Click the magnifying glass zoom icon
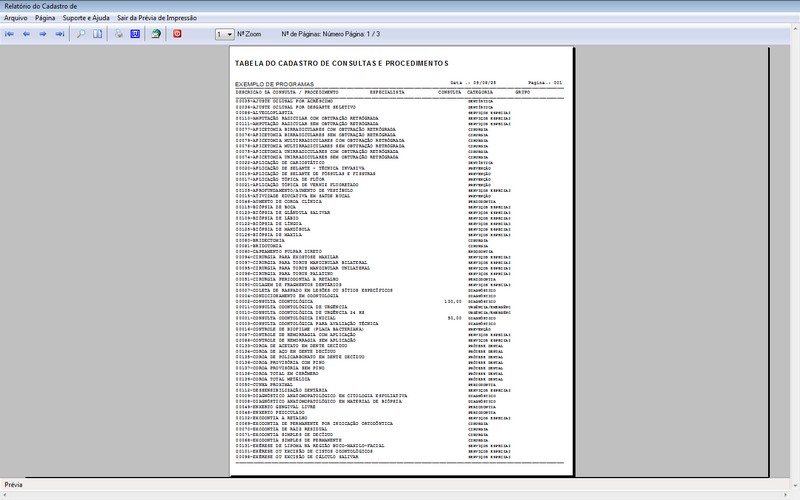 [82, 34]
